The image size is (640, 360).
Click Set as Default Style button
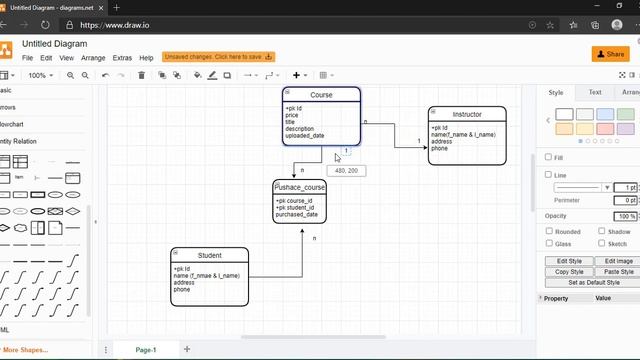[593, 282]
